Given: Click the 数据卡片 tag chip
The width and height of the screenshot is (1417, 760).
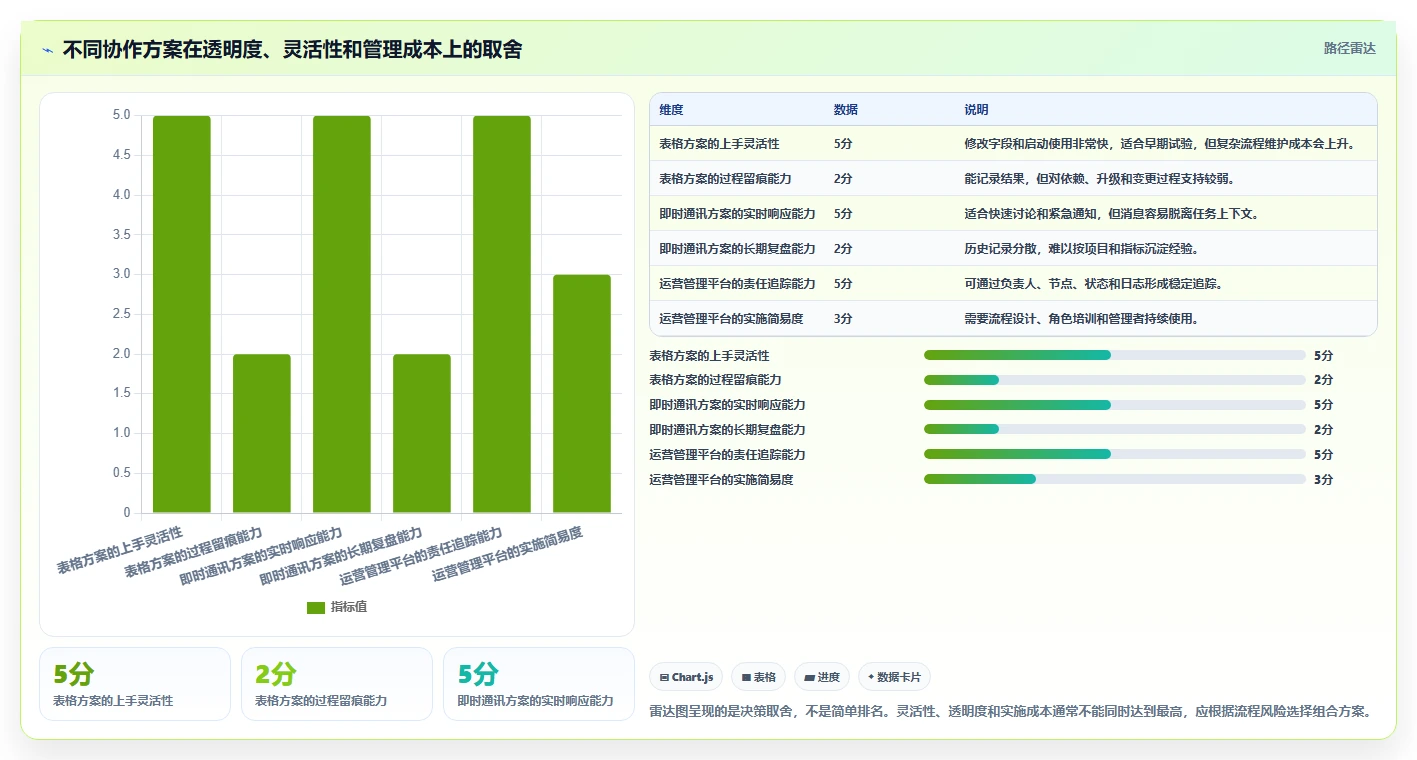Looking at the screenshot, I should tap(894, 677).
